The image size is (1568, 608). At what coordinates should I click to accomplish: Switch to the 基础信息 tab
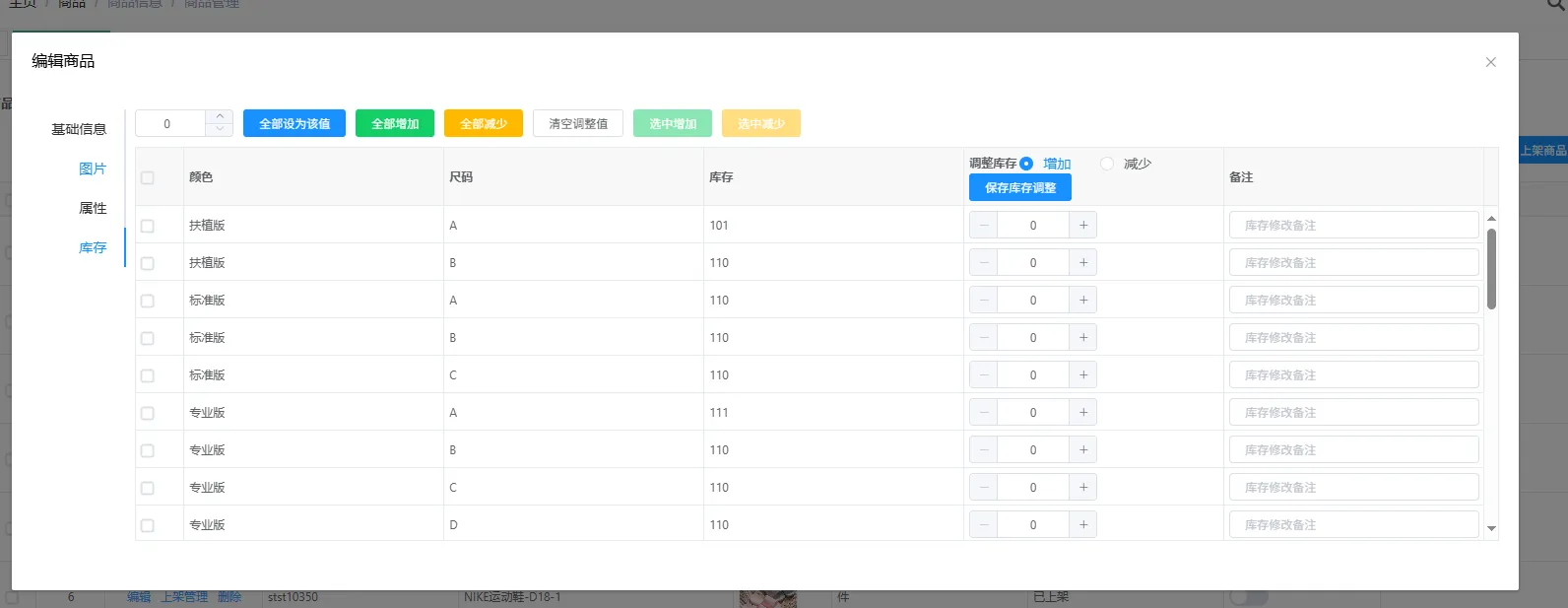pyautogui.click(x=79, y=129)
